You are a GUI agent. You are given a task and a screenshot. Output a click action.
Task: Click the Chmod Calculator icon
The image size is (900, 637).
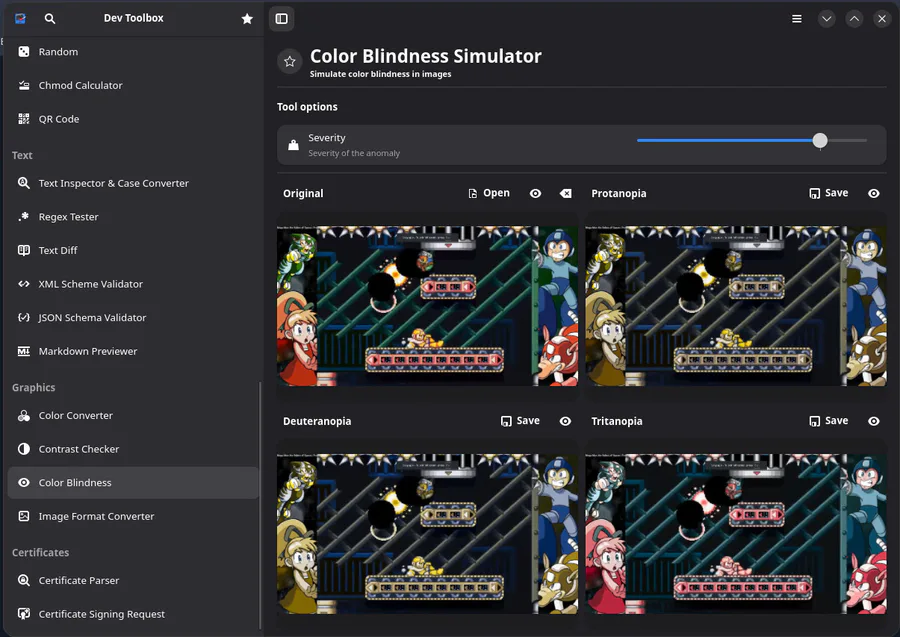[x=24, y=86]
